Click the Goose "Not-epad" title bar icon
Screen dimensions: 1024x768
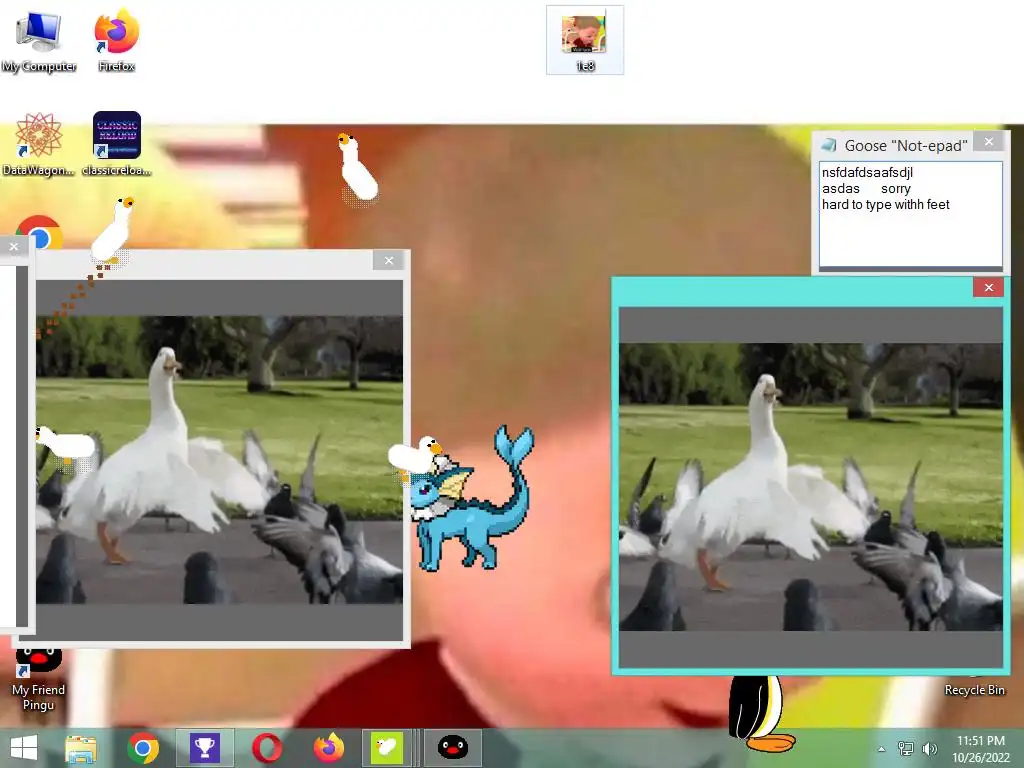pos(829,145)
